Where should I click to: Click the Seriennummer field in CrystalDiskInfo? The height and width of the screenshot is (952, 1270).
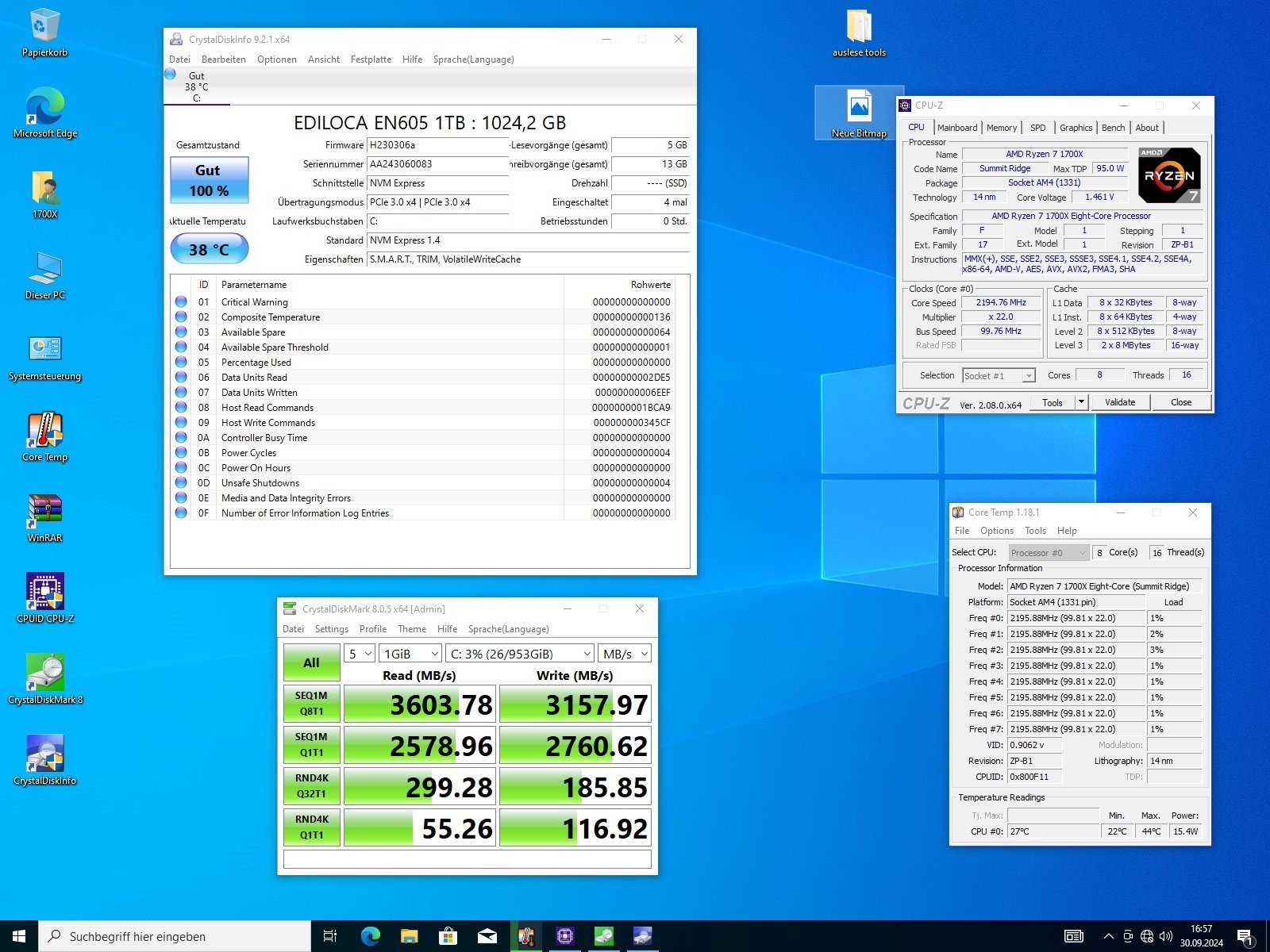(x=437, y=164)
